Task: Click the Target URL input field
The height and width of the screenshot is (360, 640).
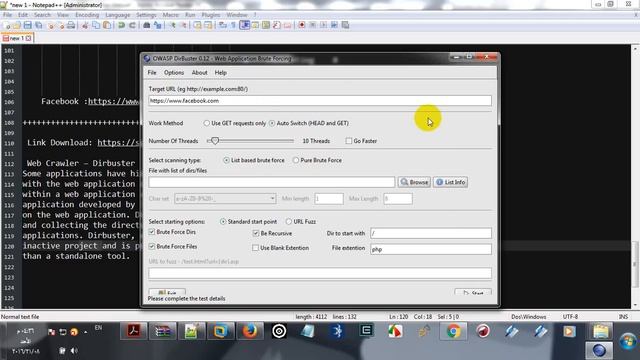Action: click(x=320, y=101)
